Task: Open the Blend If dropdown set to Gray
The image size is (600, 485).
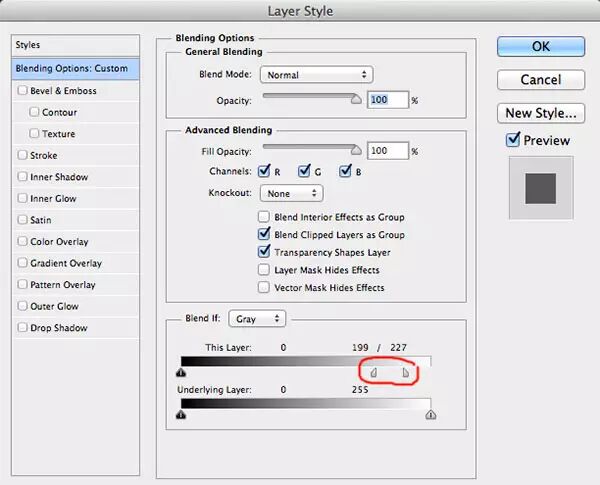Action: coord(257,318)
